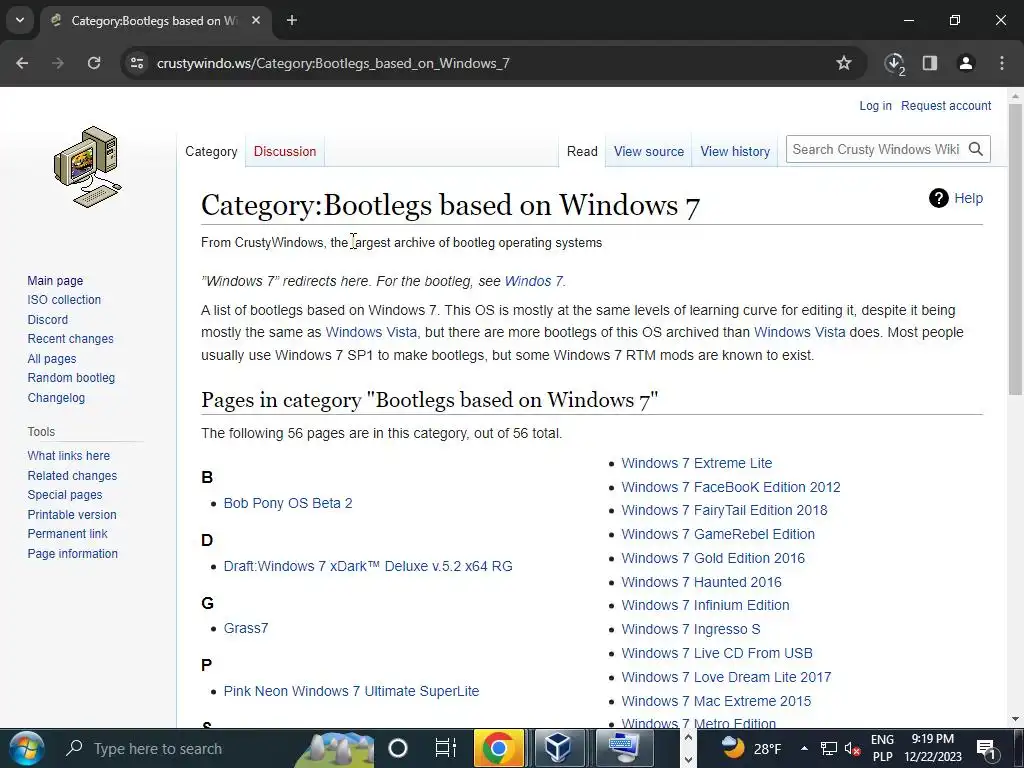
Task: Open the Windows Start button
Action: click(x=26, y=748)
